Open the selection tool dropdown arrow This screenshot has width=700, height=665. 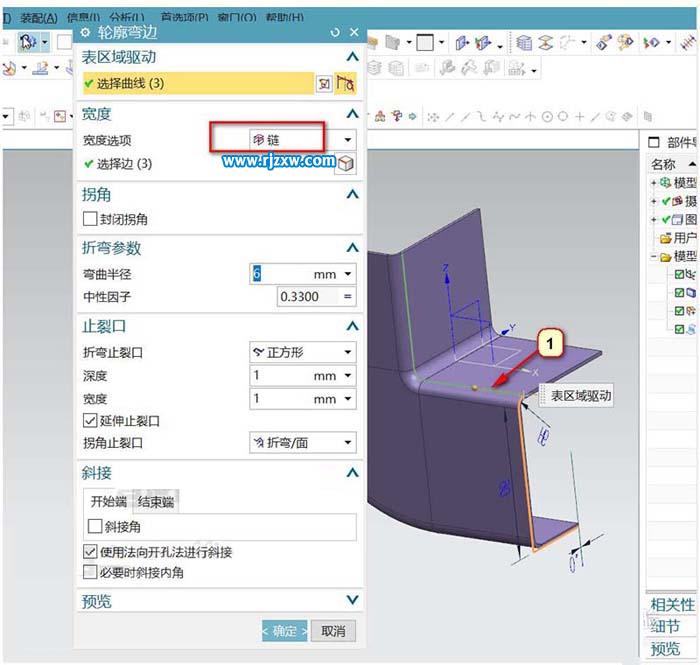45,43
